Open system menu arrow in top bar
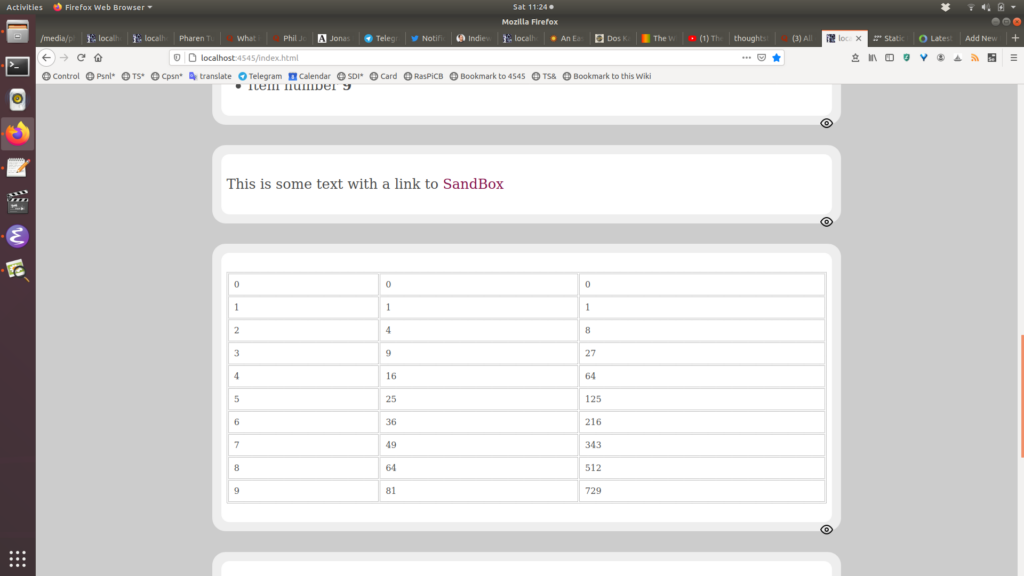The height and width of the screenshot is (576, 1024). 1014,7
